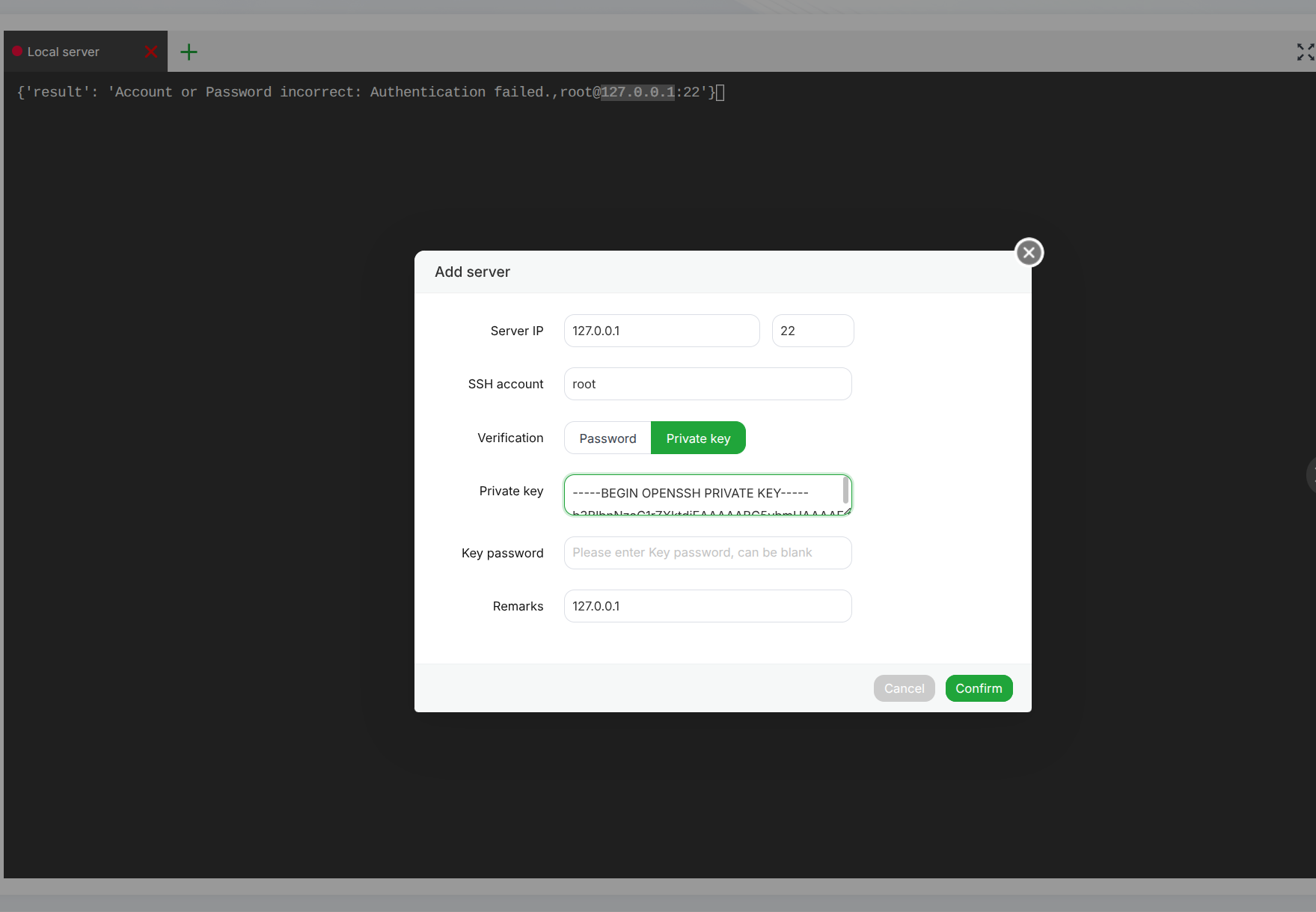Click the Key password field
Image resolution: width=1316 pixels, height=912 pixels.
click(708, 553)
